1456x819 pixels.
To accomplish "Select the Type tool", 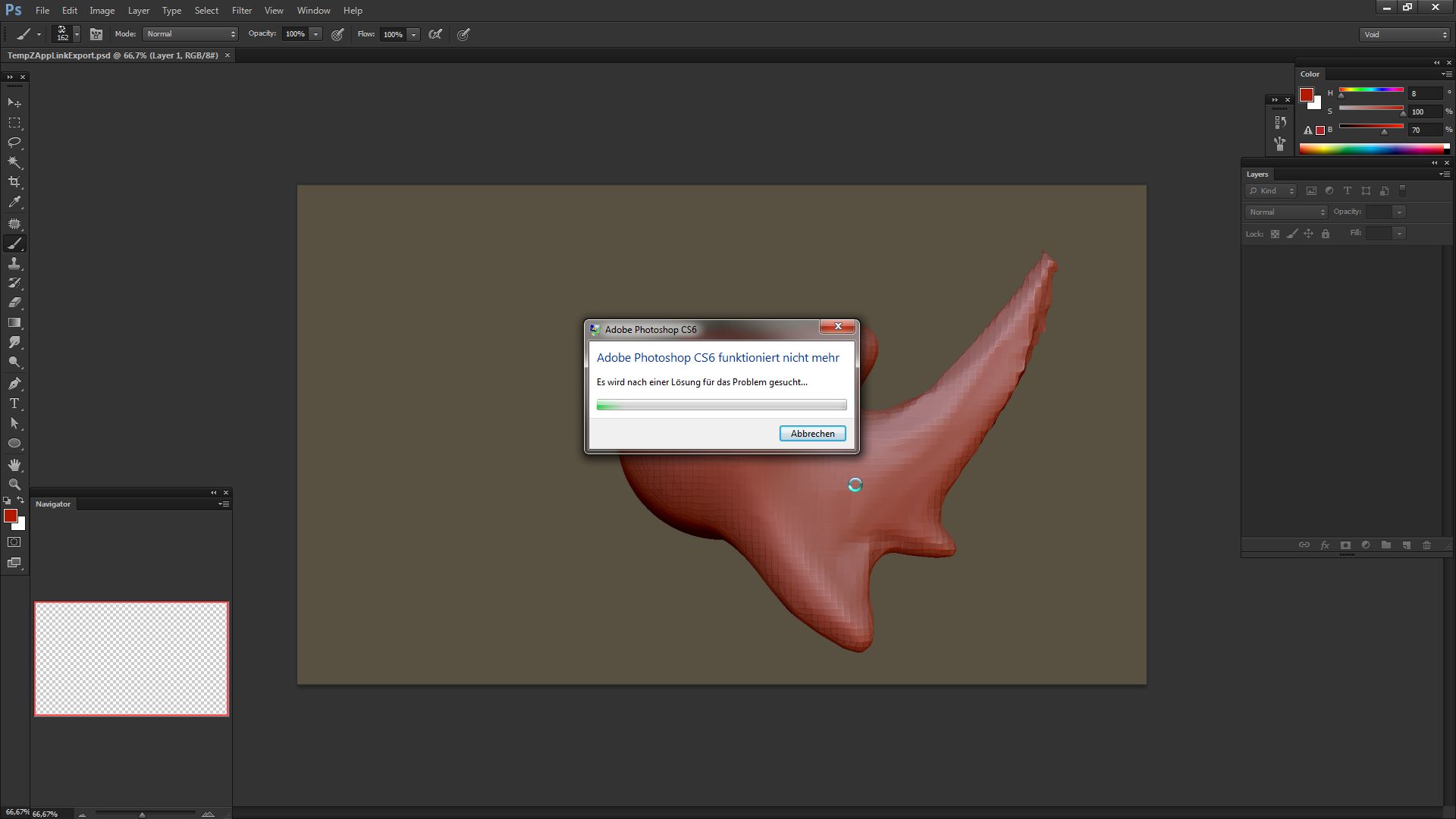I will pos(14,403).
